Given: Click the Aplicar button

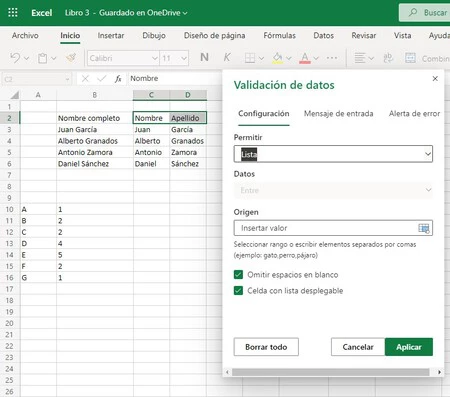Looking at the screenshot, I should click(409, 347).
